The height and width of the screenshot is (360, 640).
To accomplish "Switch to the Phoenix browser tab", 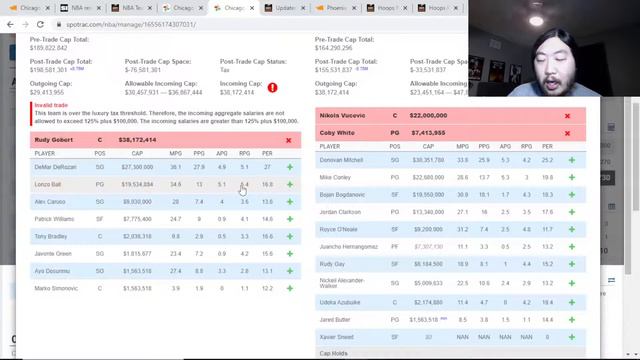I will (x=335, y=8).
